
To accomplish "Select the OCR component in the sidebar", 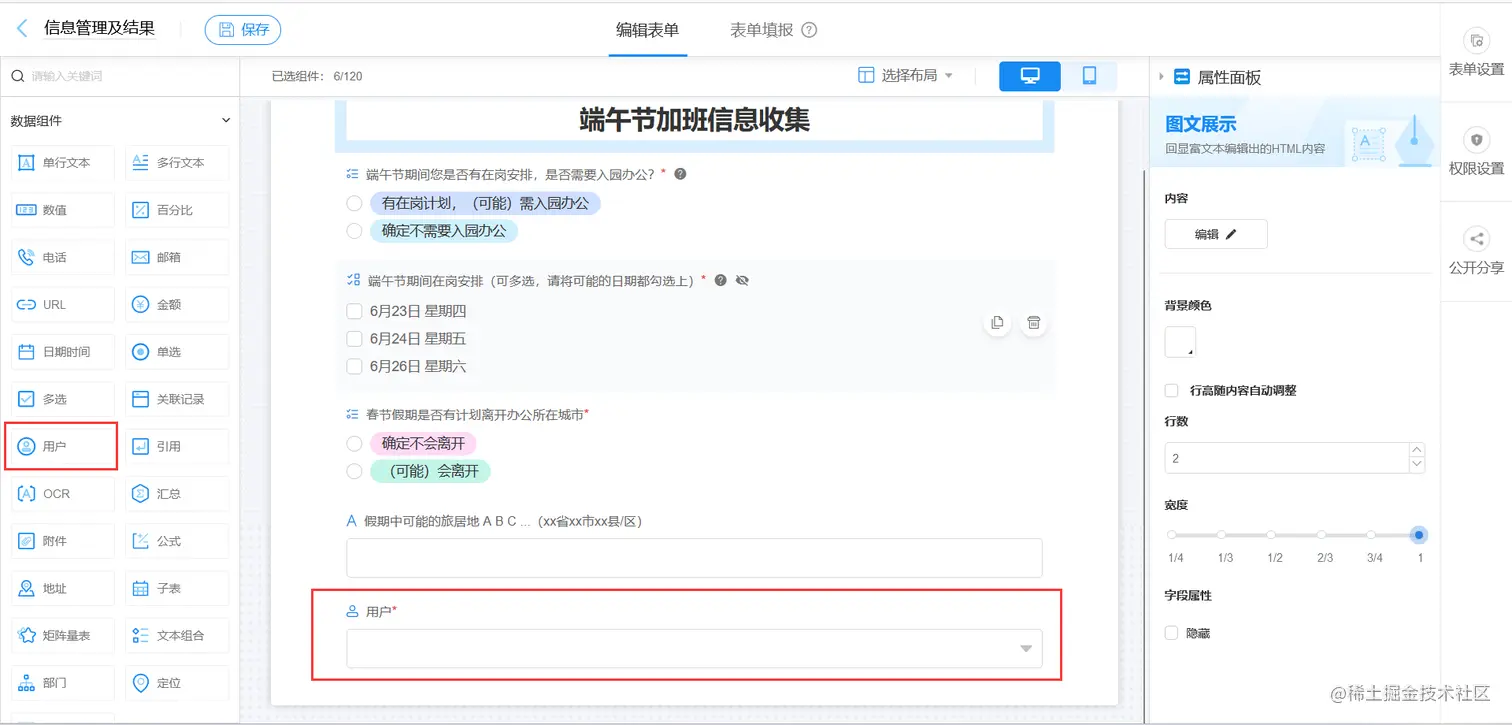I will (x=61, y=493).
